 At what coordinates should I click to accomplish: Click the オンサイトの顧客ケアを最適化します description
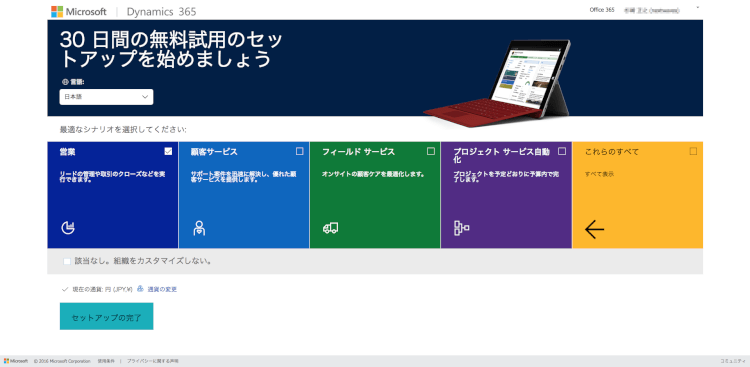coord(374,174)
